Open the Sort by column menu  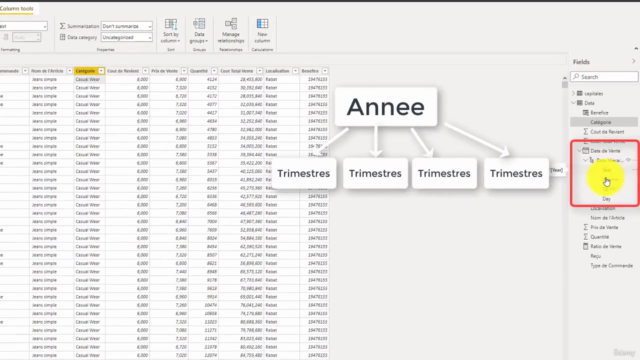tap(171, 31)
